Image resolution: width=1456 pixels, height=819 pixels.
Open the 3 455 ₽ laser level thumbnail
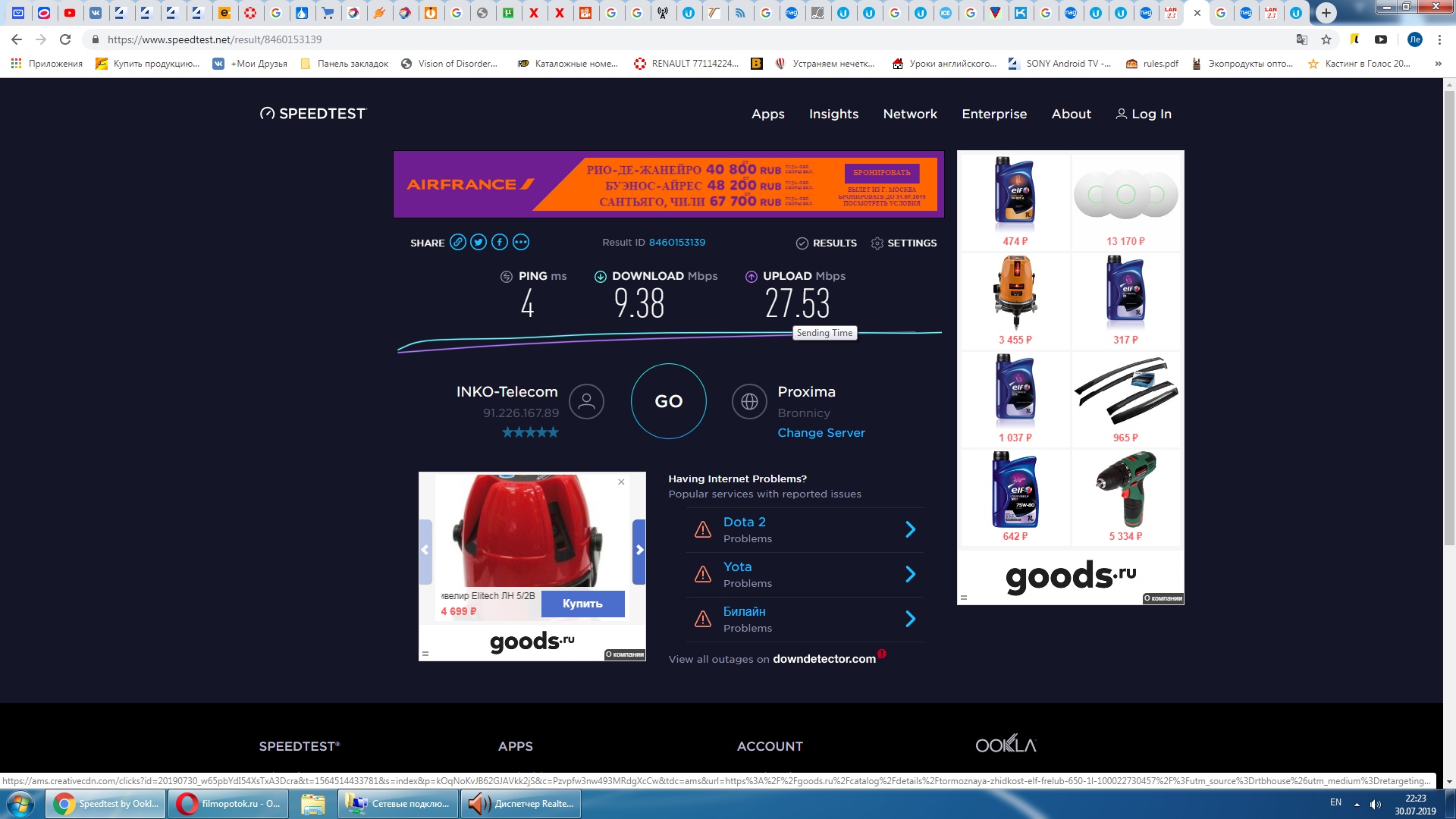1015,300
